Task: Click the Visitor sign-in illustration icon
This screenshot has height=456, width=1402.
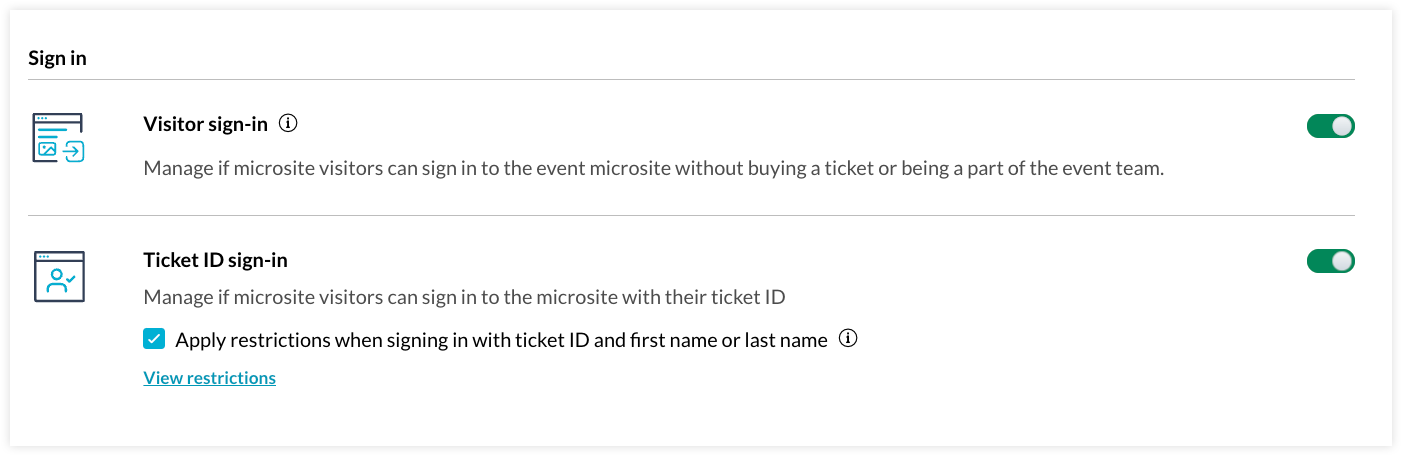Action: [x=58, y=139]
